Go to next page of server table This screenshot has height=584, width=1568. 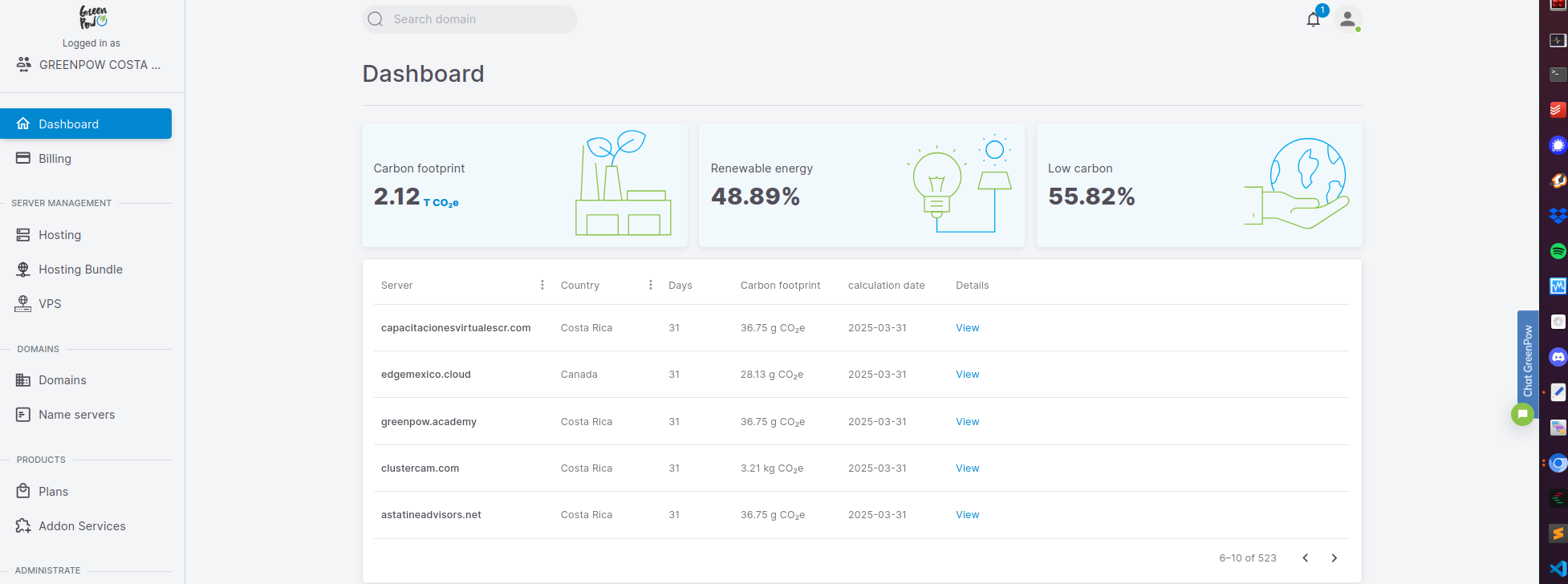(x=1334, y=558)
